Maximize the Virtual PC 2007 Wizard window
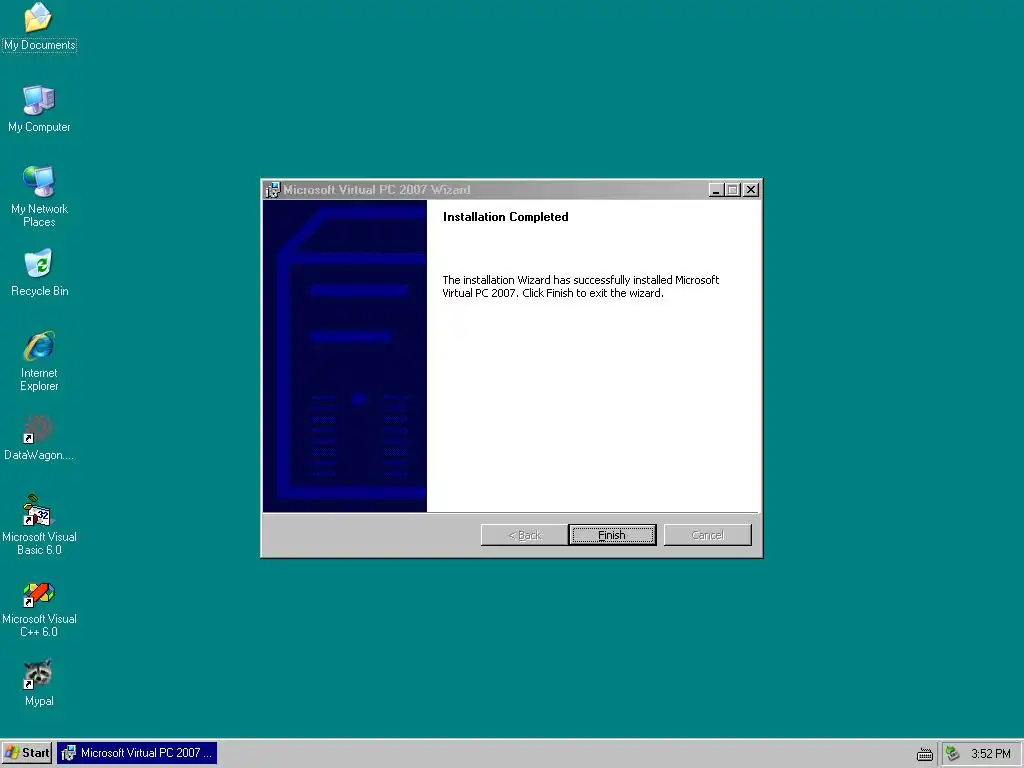1024x768 pixels. (733, 190)
